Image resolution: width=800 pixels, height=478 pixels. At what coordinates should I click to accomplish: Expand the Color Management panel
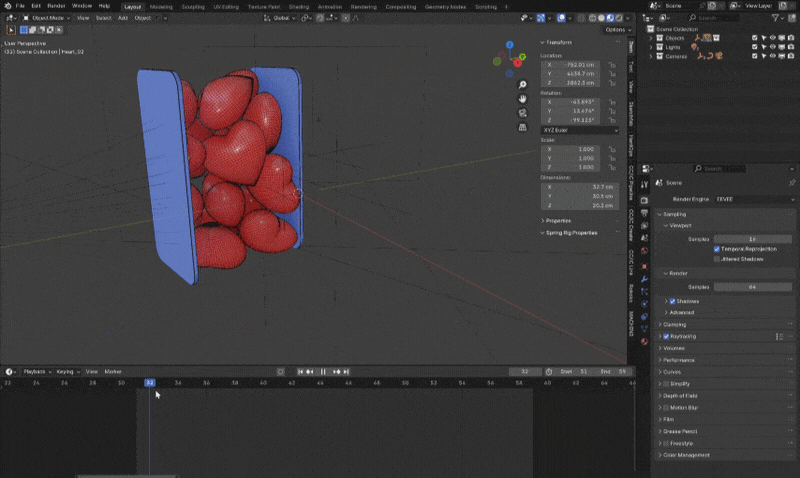point(686,455)
